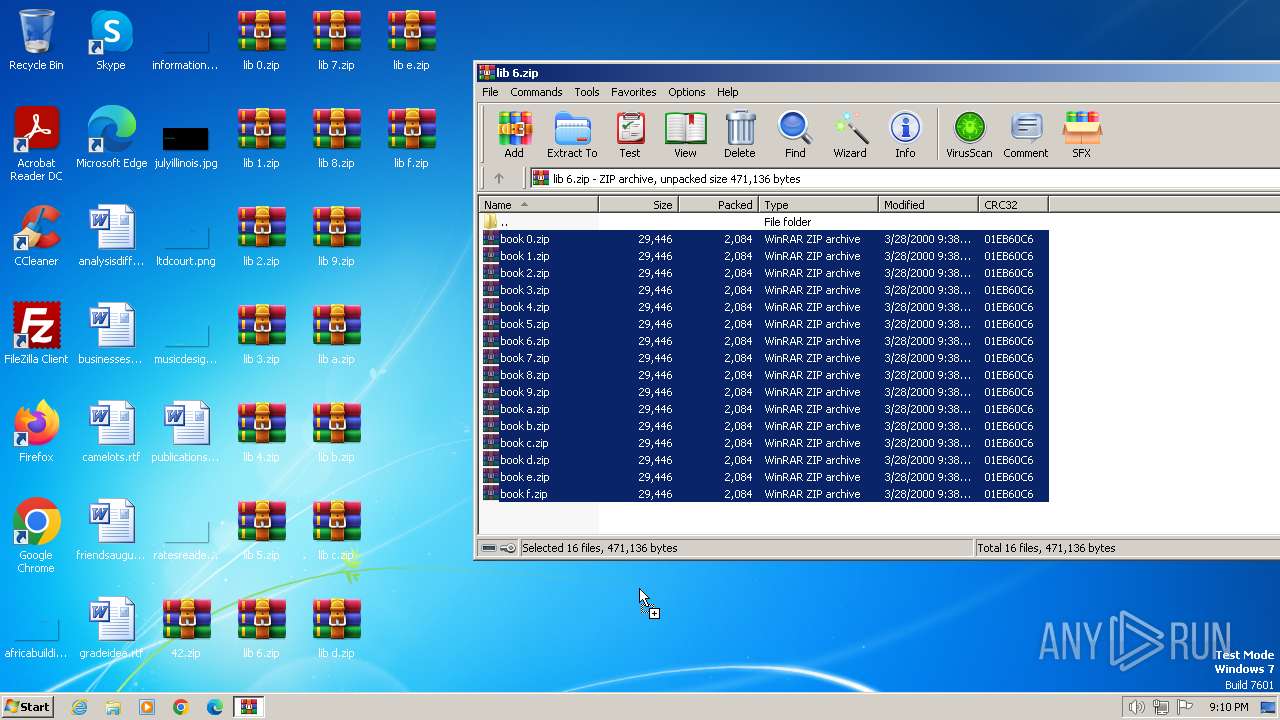Select the CCleaner desktop icon
This screenshot has width=1280, height=720.
pyautogui.click(x=36, y=236)
